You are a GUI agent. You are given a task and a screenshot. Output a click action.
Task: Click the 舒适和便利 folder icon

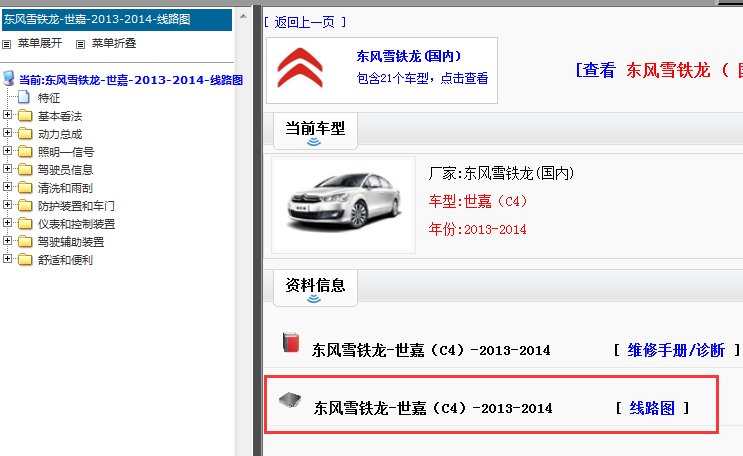tap(25, 260)
